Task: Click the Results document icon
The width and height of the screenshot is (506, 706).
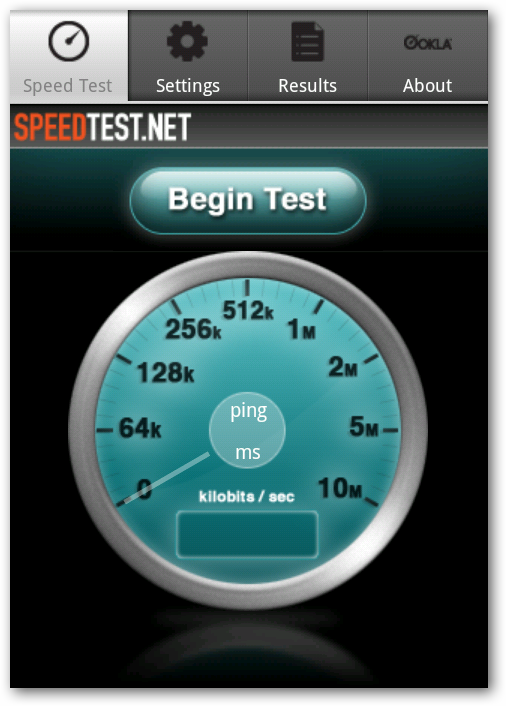Action: click(307, 42)
